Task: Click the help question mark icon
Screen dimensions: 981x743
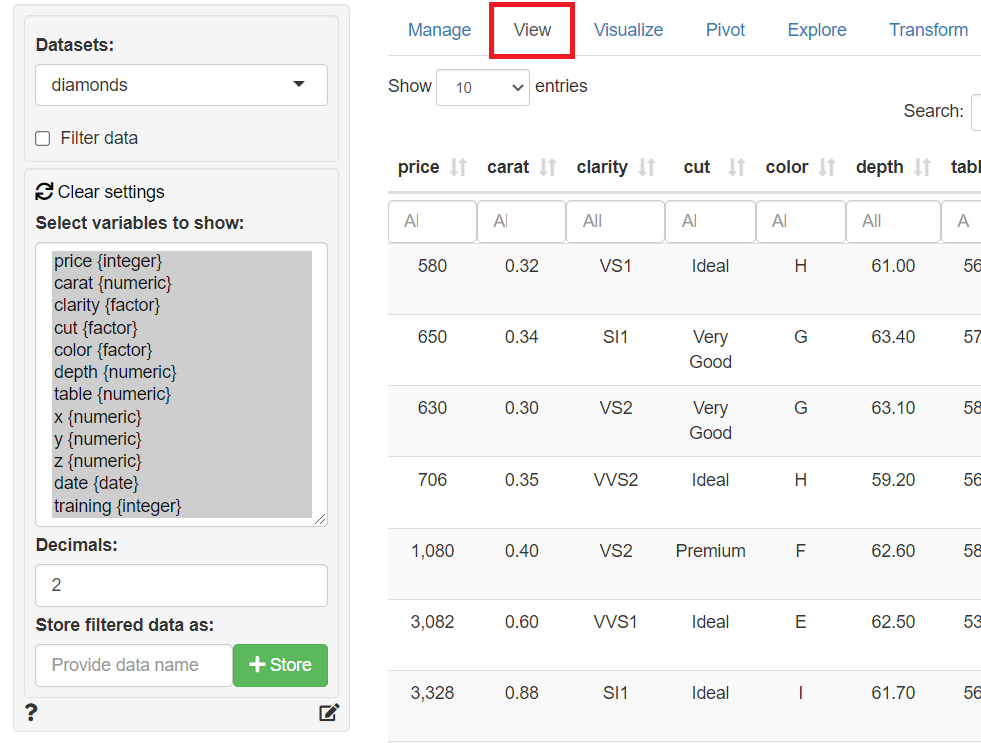Action: coord(31,712)
